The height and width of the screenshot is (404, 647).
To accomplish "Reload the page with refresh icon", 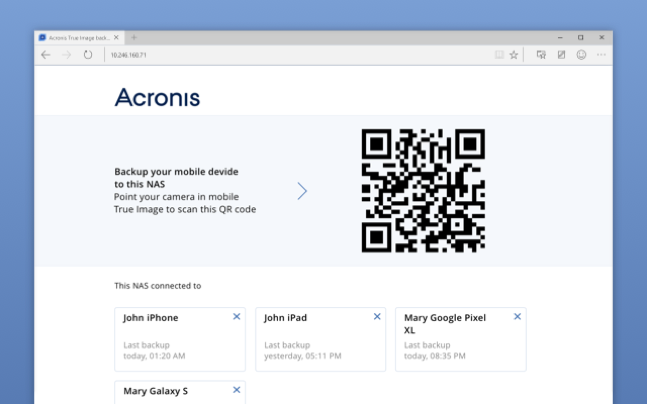I will pos(88,54).
